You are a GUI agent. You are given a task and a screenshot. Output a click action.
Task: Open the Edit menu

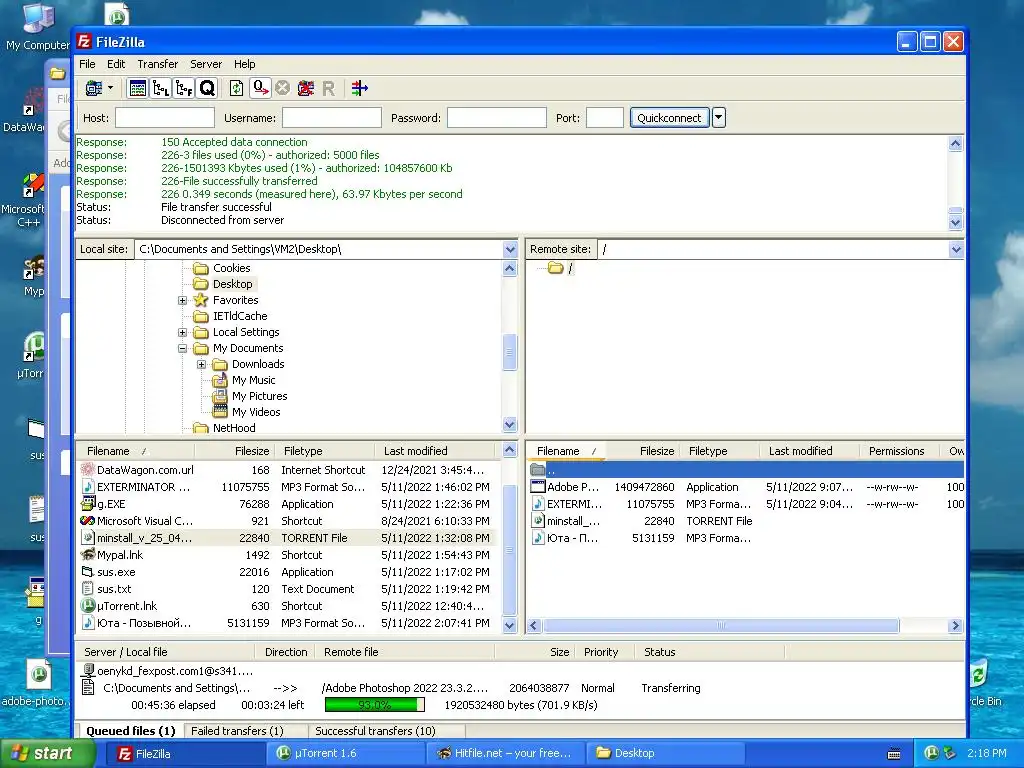coord(116,64)
